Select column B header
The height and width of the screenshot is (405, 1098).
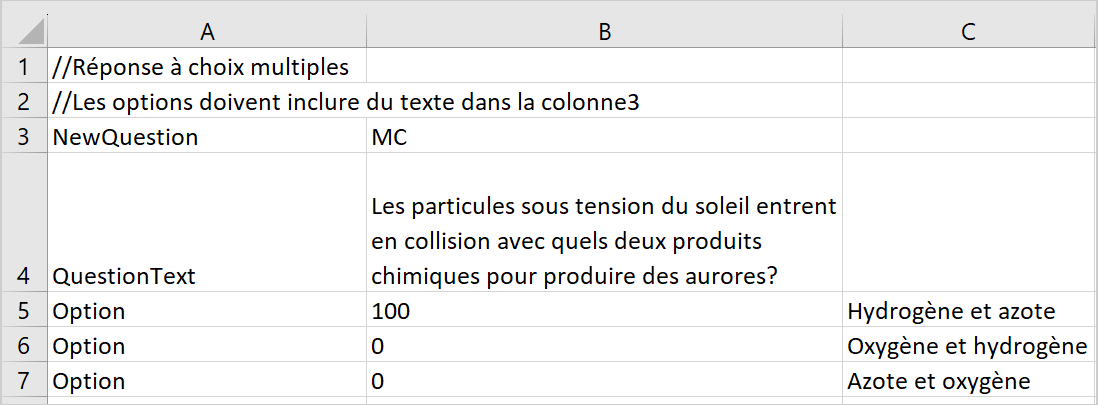coord(604,31)
